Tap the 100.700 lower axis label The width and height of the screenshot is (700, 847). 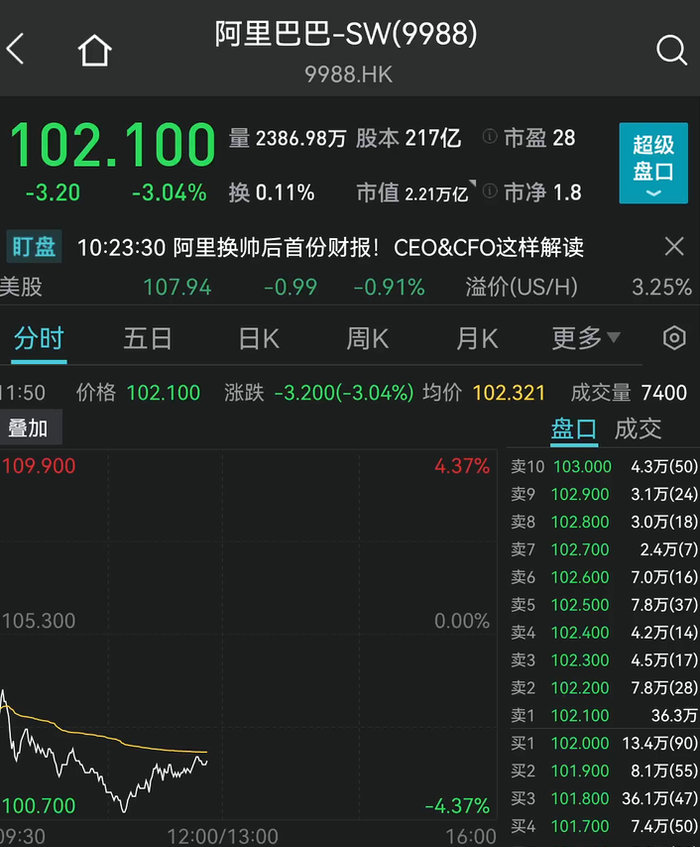pyautogui.click(x=39, y=806)
